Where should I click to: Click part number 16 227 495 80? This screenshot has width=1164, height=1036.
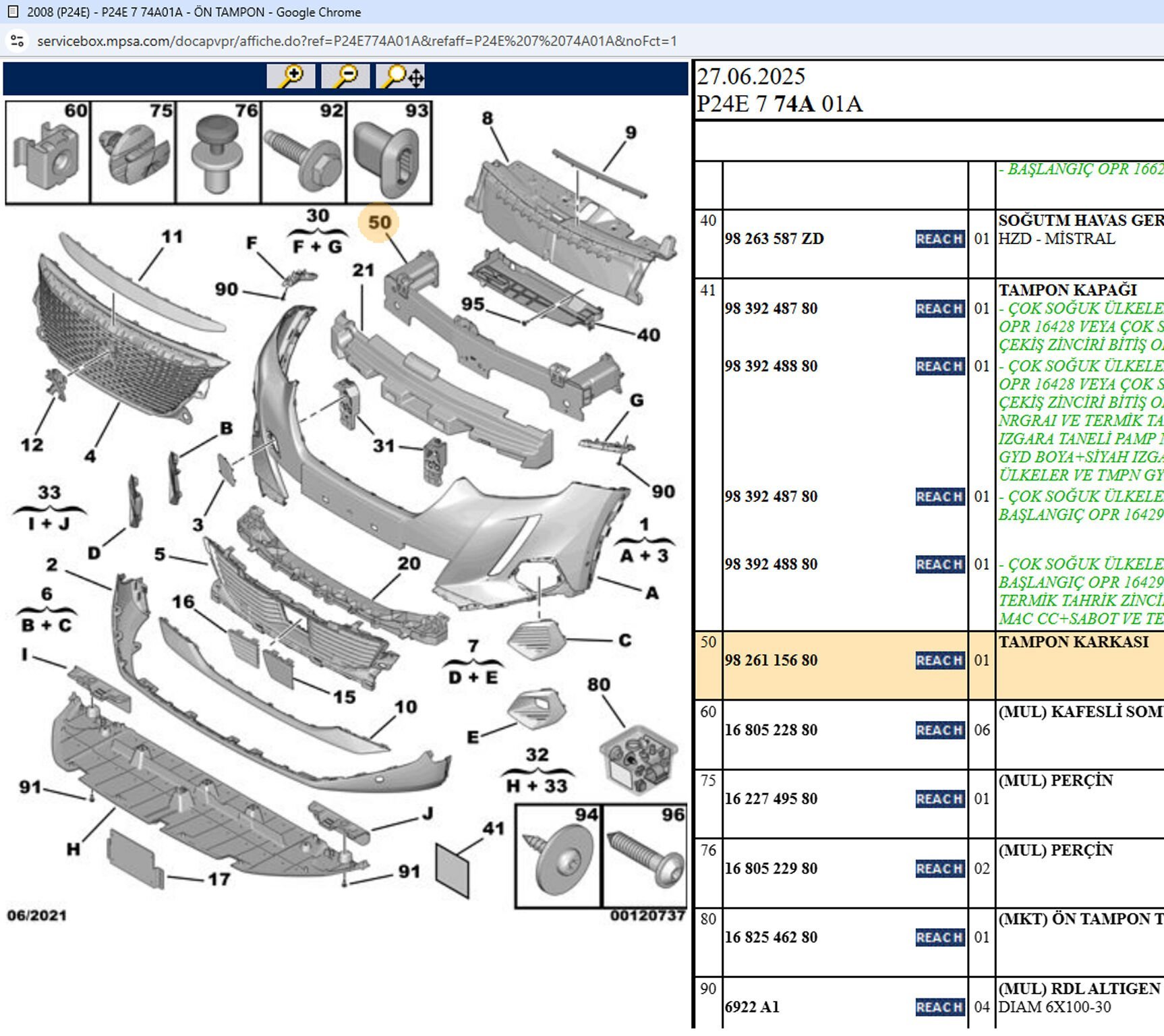click(771, 799)
